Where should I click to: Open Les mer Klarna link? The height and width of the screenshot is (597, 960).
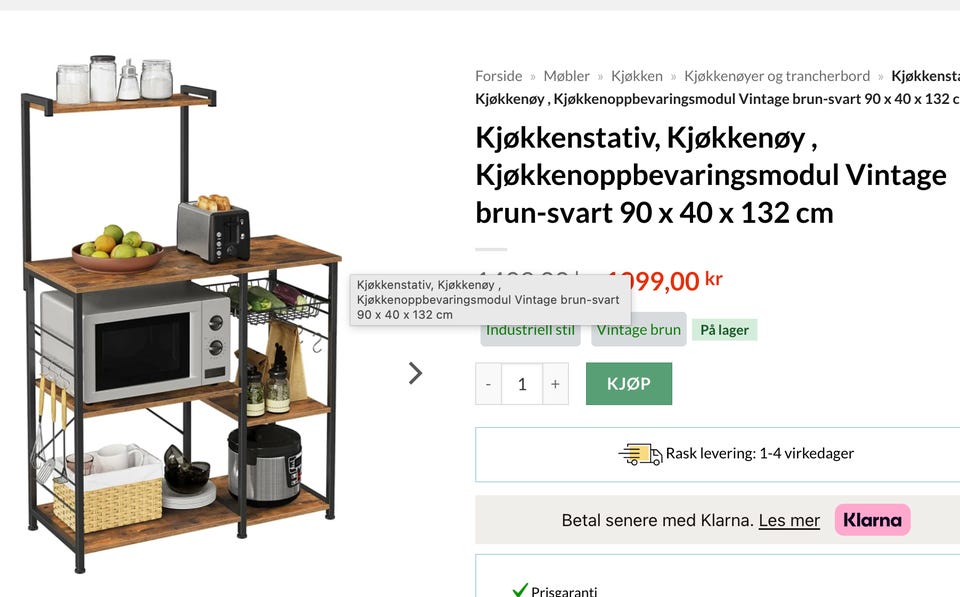point(789,520)
